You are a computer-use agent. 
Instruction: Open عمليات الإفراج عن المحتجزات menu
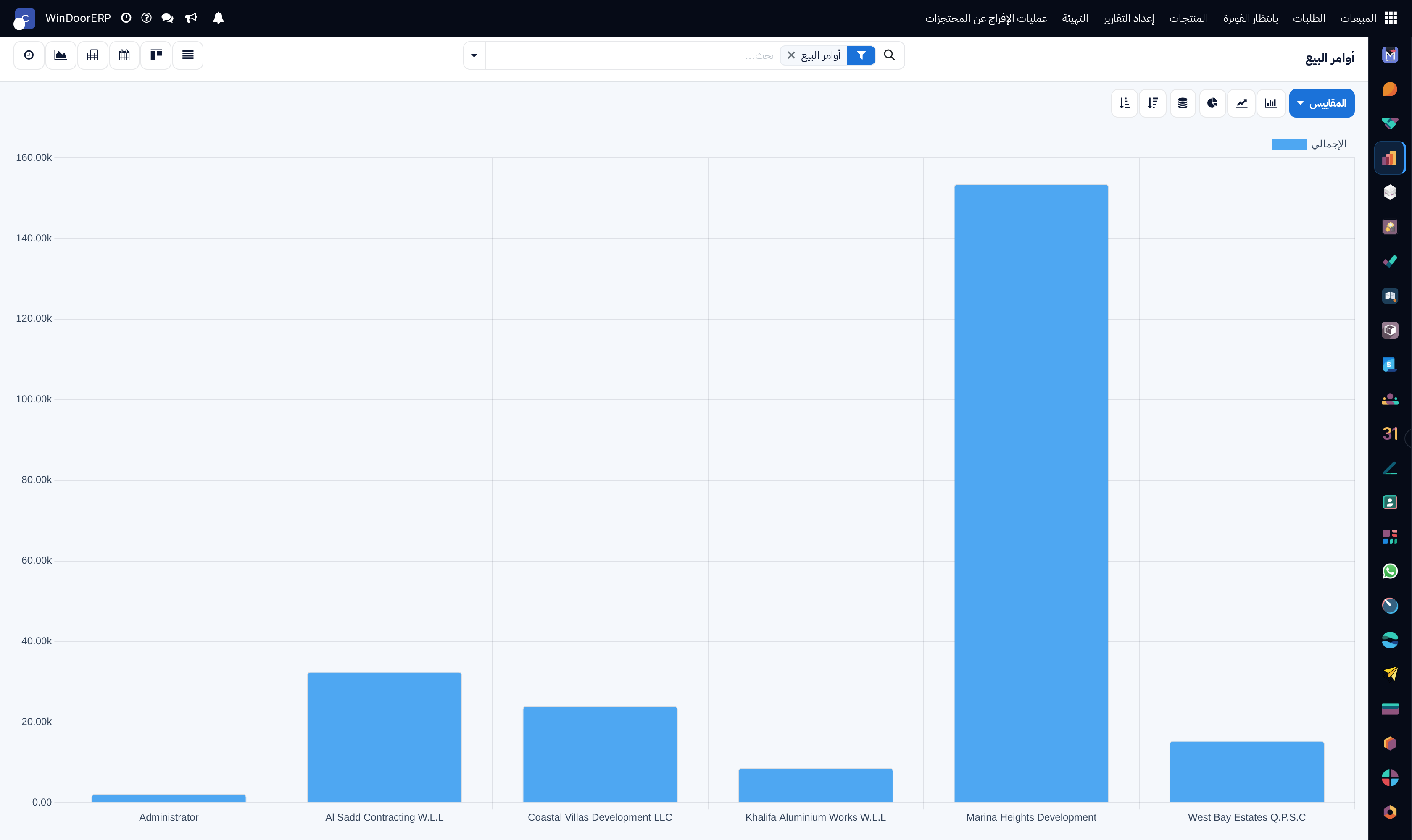click(x=985, y=18)
